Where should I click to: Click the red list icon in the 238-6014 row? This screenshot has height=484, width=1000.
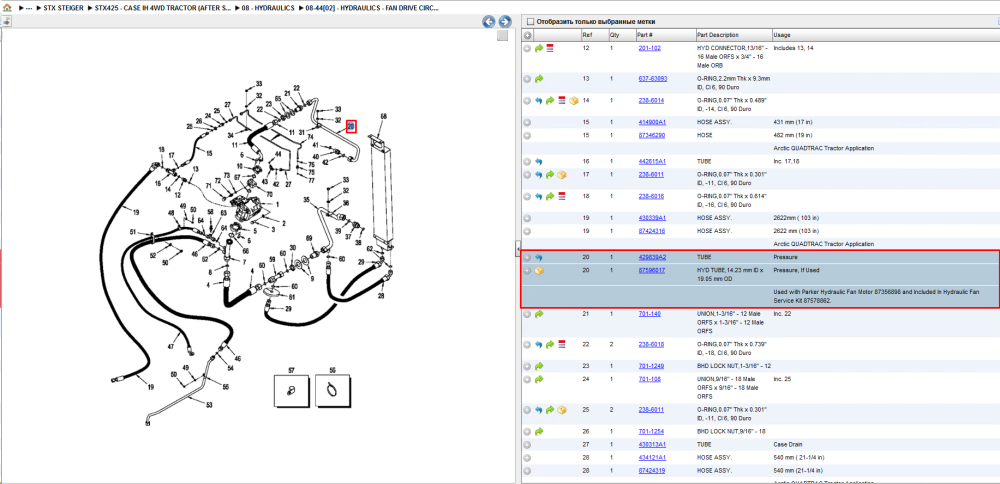tap(562, 100)
